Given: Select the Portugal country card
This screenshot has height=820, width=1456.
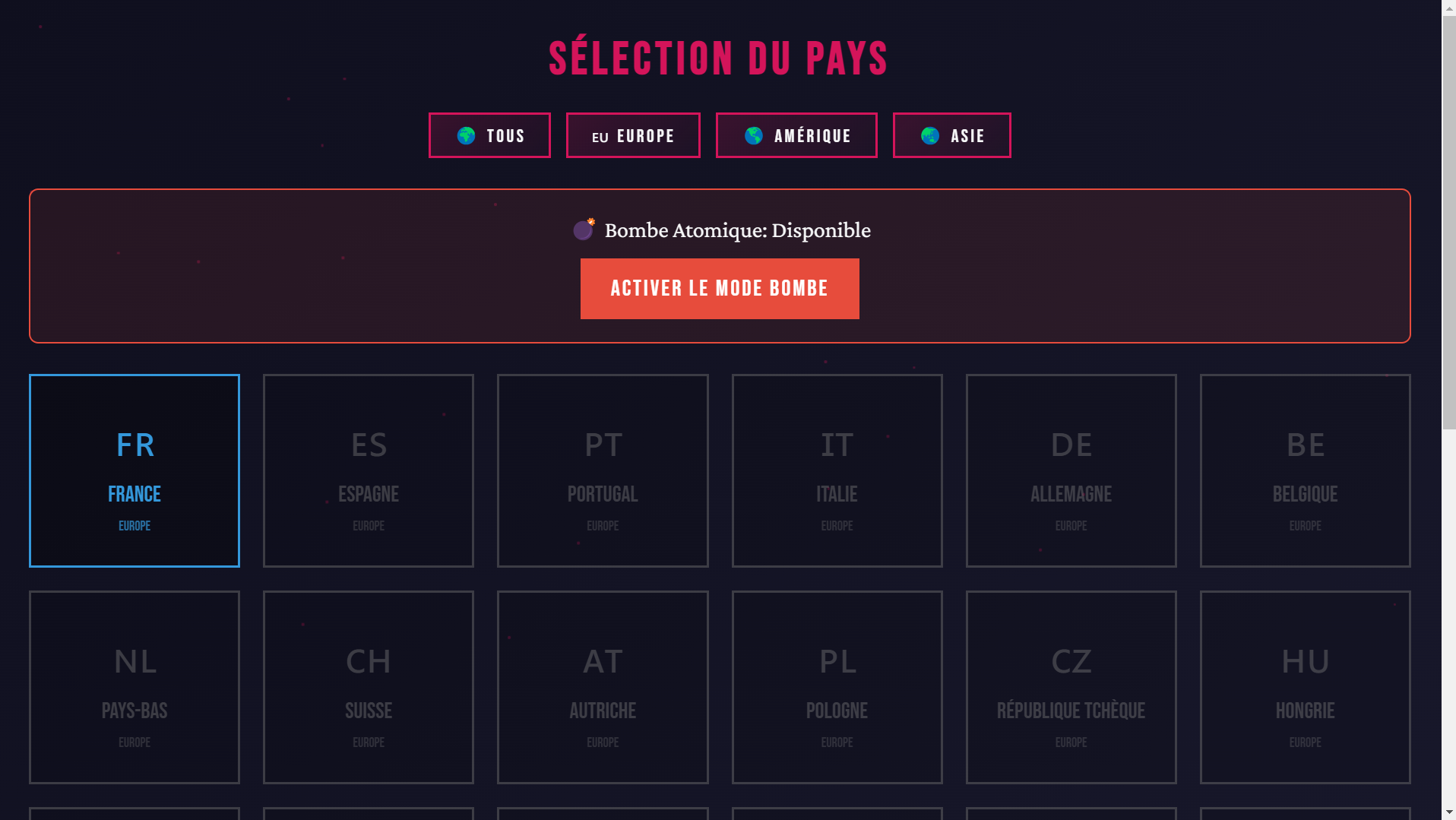Looking at the screenshot, I should coord(603,470).
